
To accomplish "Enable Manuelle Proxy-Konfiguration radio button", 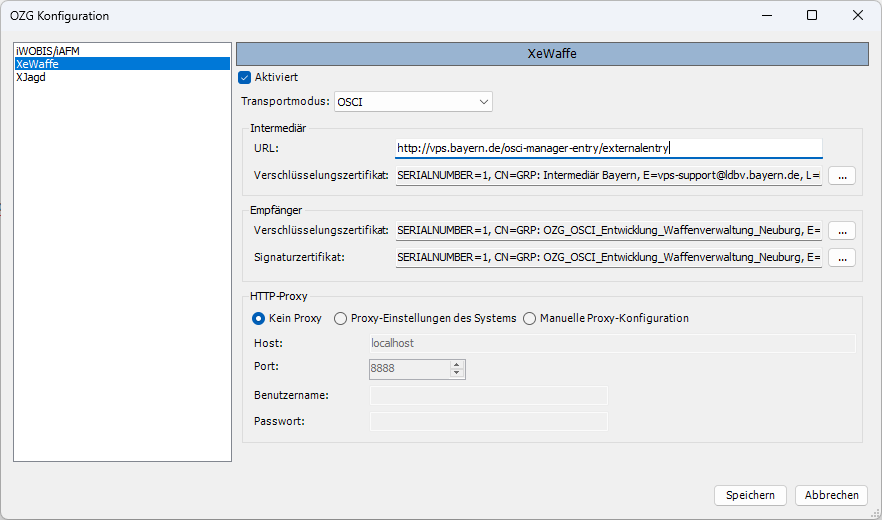I will click(530, 318).
